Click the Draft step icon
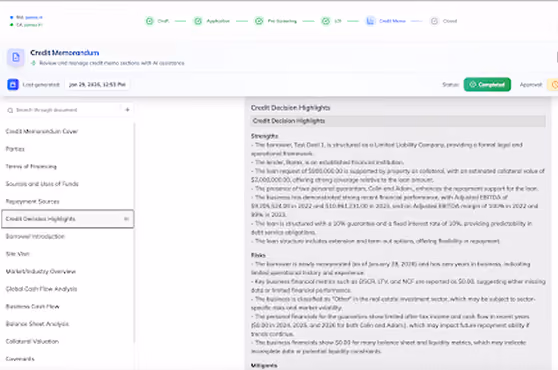558x370 pixels. [149, 21]
